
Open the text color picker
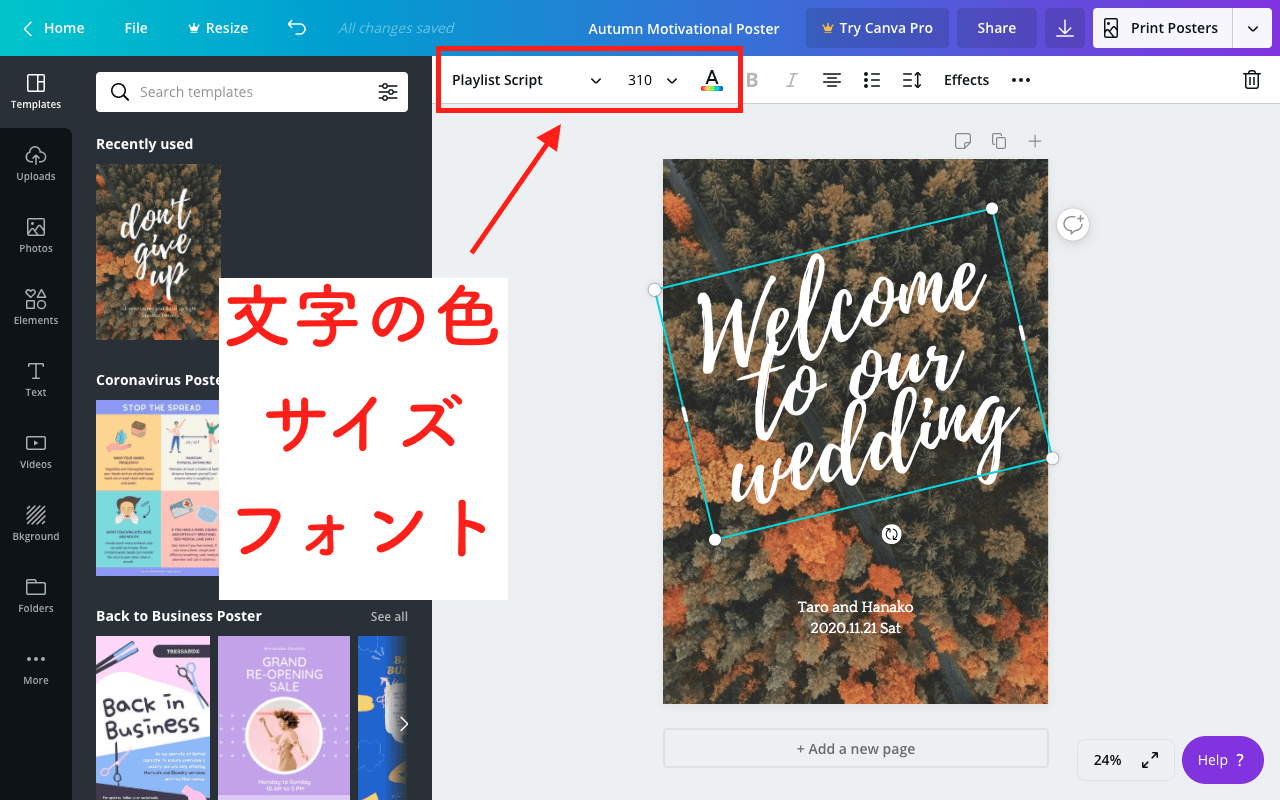pyautogui.click(x=711, y=80)
